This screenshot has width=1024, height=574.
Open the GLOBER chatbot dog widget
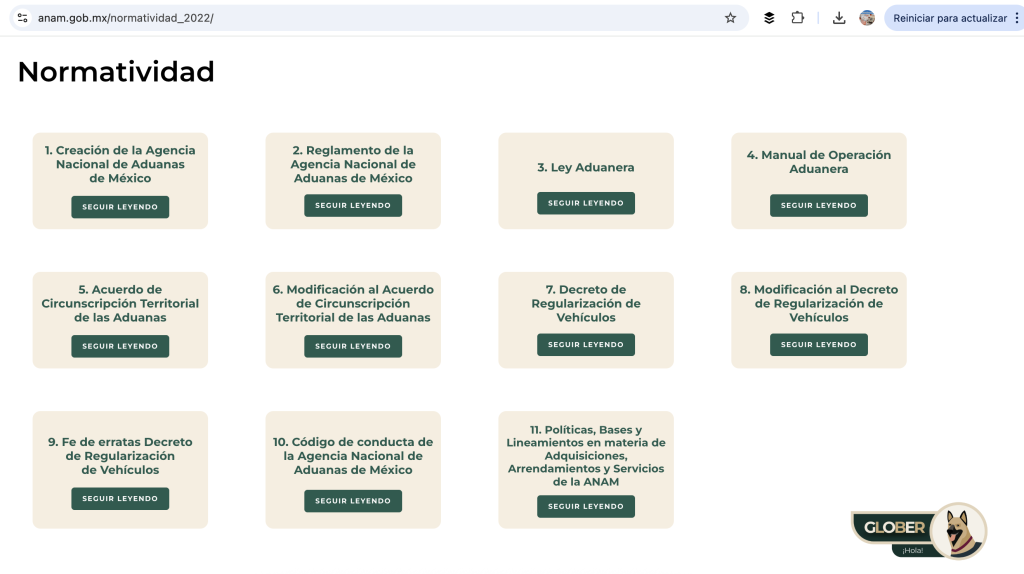point(919,531)
